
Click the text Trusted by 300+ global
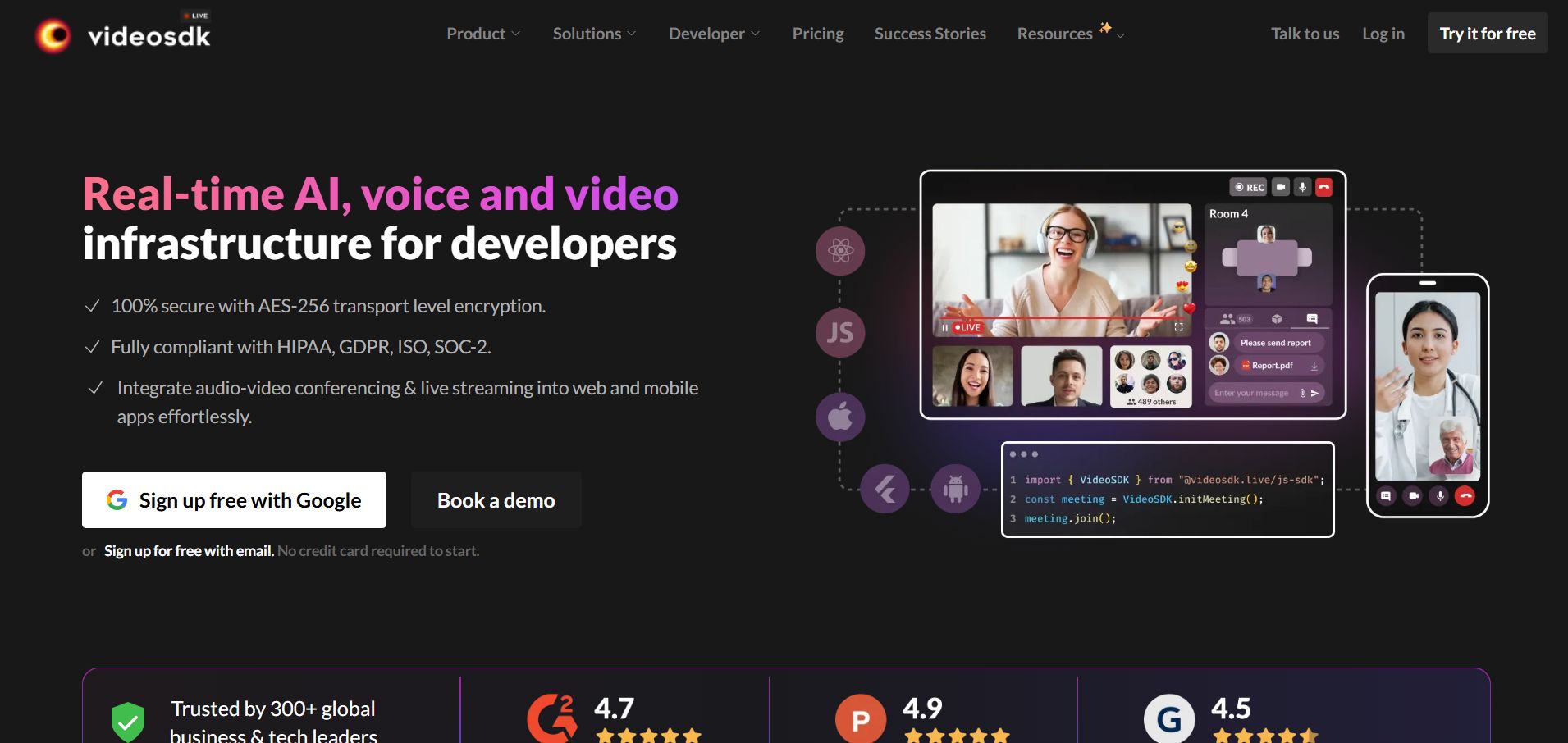(x=273, y=709)
